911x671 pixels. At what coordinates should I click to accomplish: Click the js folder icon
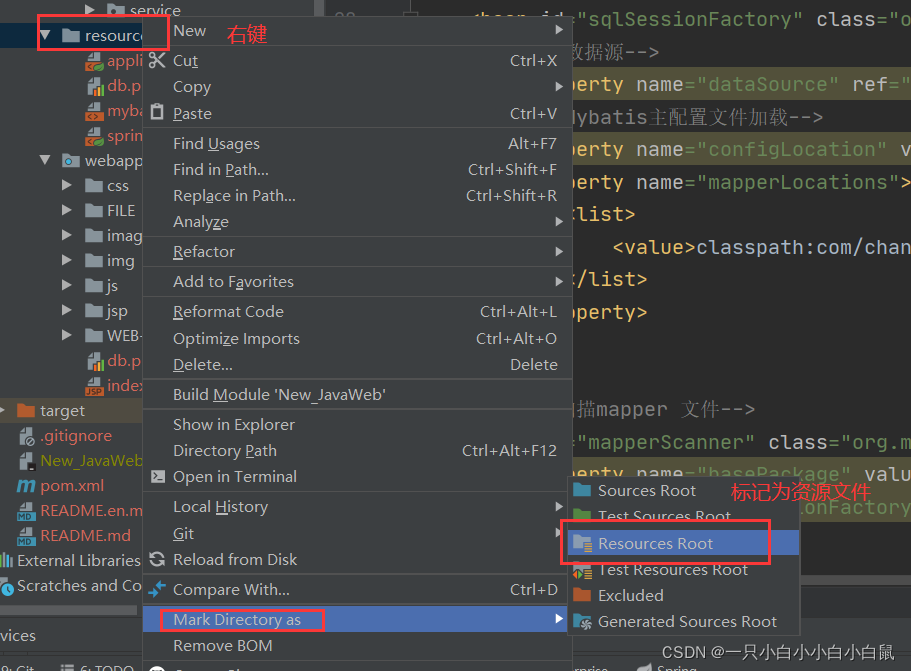94,285
